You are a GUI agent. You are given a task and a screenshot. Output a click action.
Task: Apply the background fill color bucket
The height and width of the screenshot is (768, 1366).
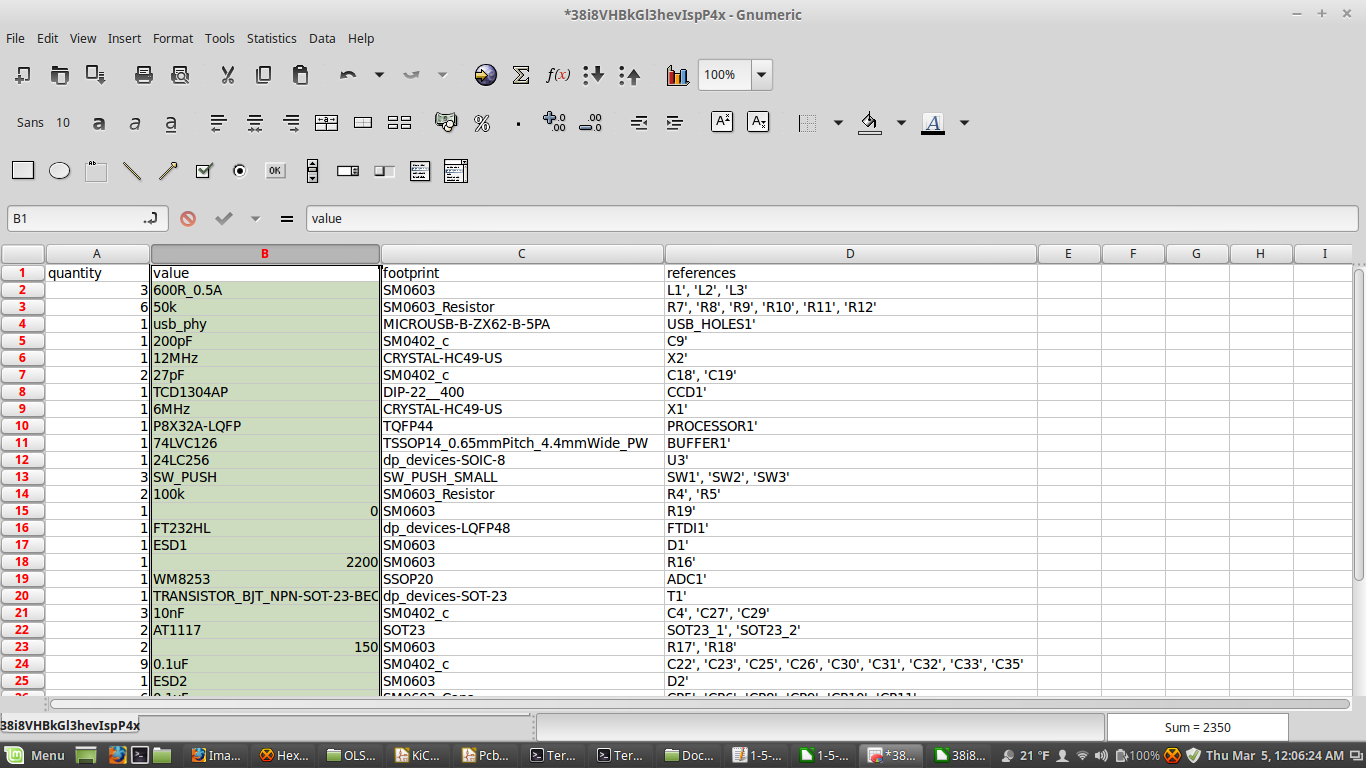coord(870,123)
